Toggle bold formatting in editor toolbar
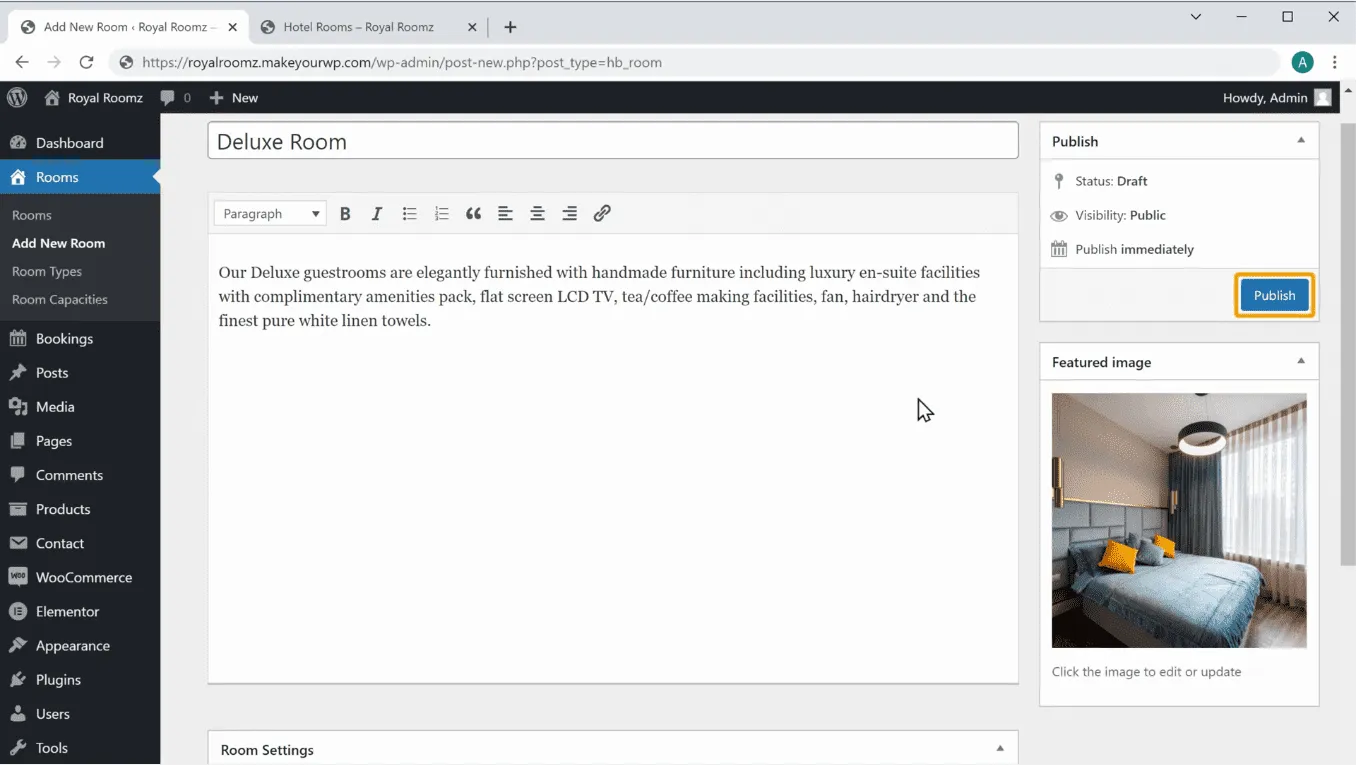1356x765 pixels. tap(345, 214)
